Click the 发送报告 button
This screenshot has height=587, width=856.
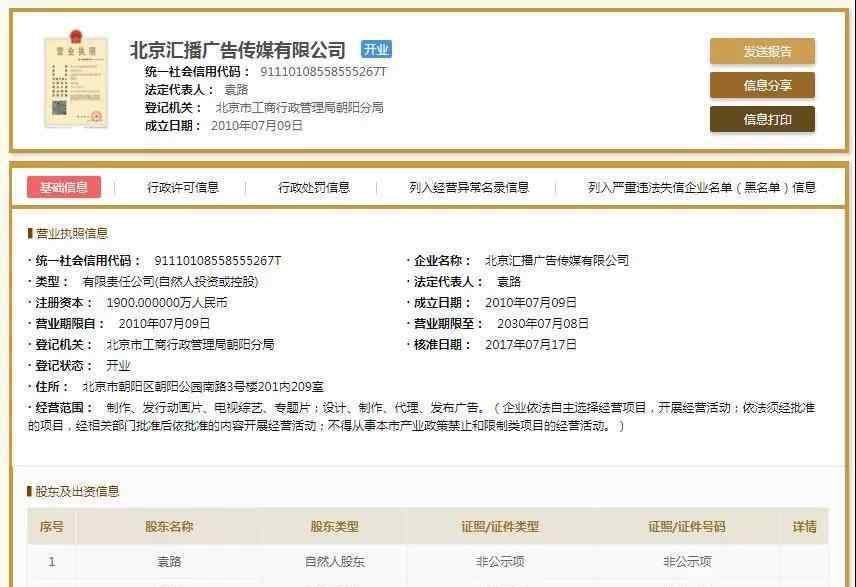(x=762, y=51)
